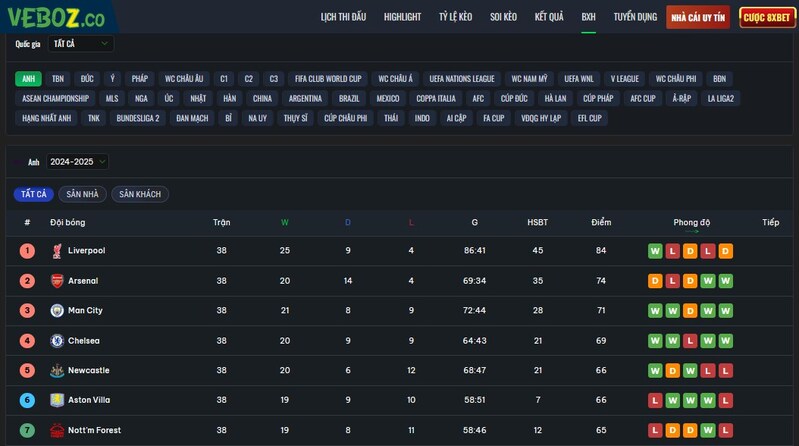
Task: Click the COPPA ITALIA chip
Action: click(436, 98)
